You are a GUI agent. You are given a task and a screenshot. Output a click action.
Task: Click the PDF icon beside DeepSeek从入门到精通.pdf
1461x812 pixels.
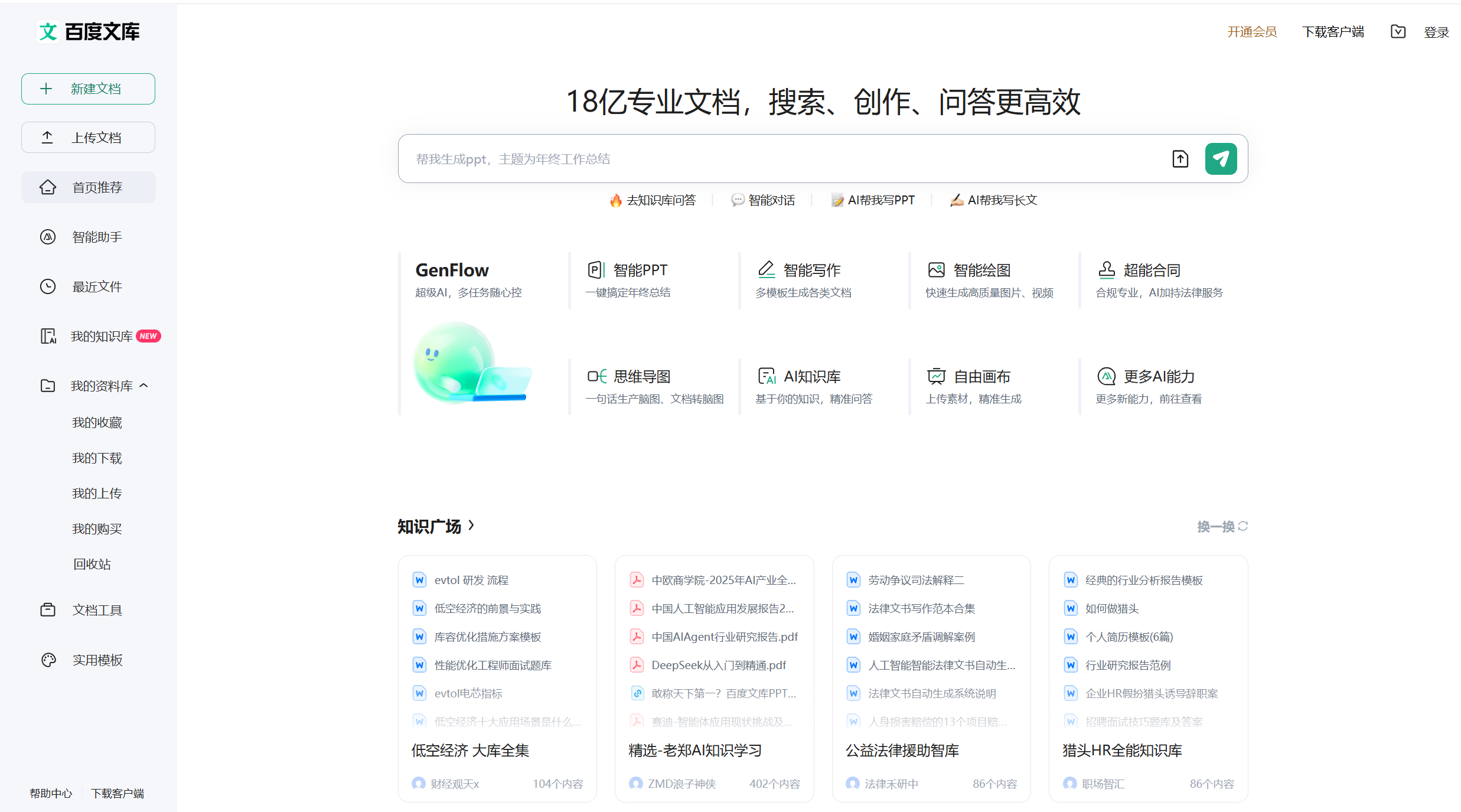click(x=637, y=665)
